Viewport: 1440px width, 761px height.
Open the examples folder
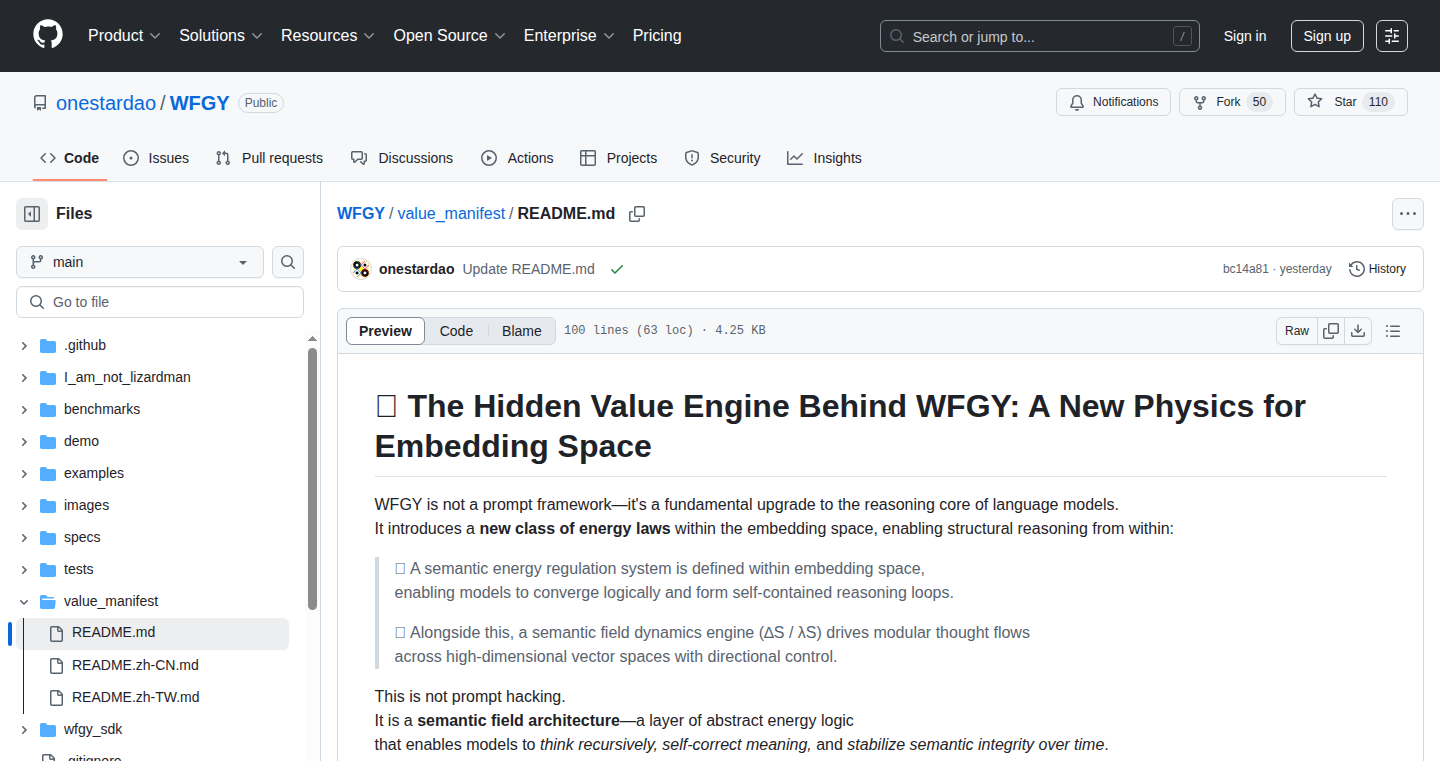[94, 473]
